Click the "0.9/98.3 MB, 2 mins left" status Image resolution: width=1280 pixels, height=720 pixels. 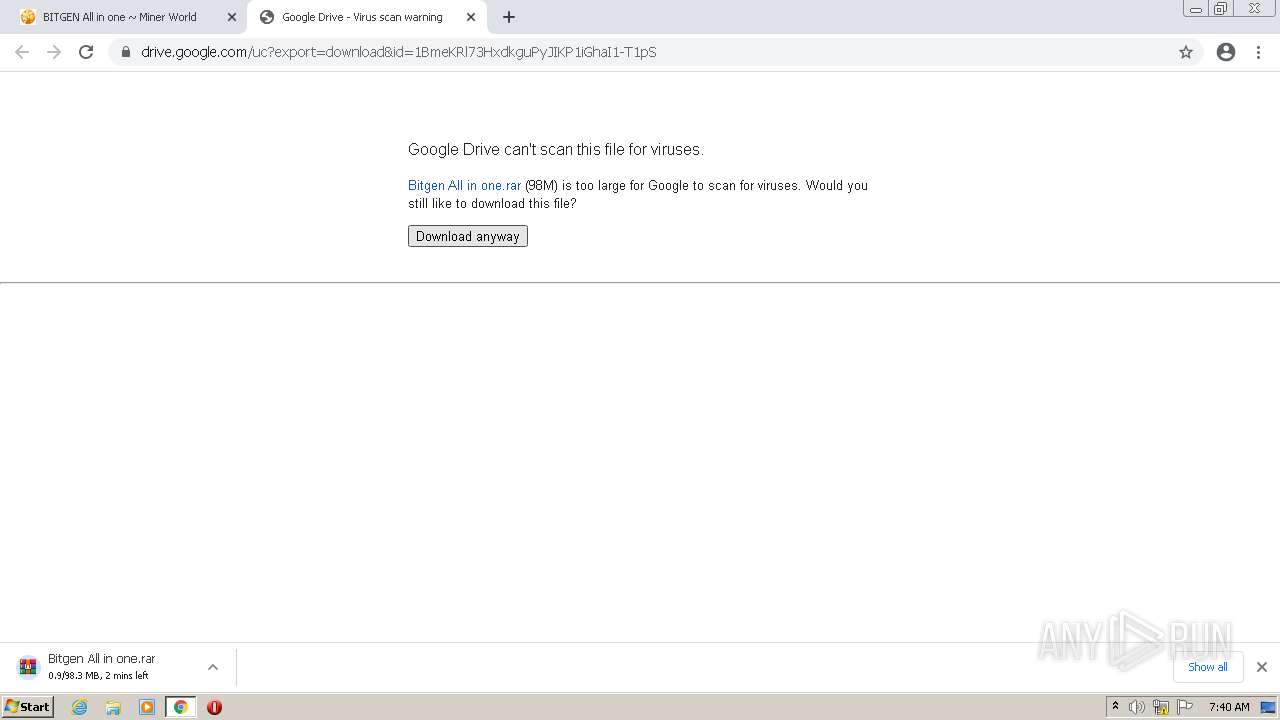(x=98, y=676)
